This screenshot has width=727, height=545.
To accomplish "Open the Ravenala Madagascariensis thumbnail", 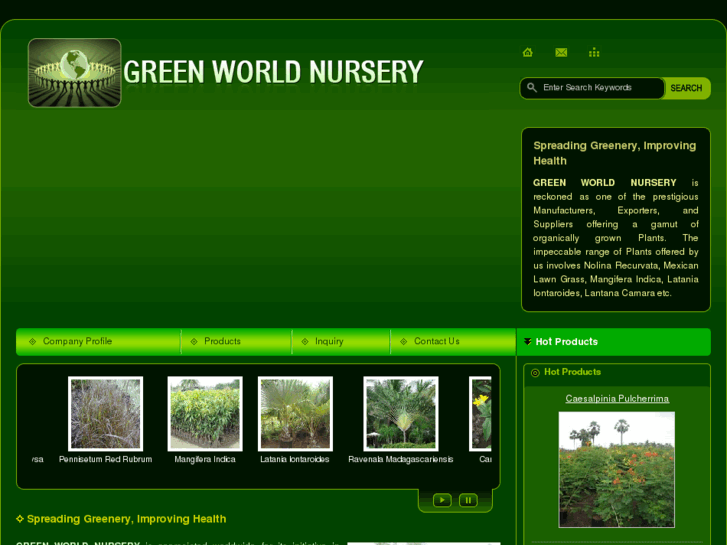I will (401, 414).
